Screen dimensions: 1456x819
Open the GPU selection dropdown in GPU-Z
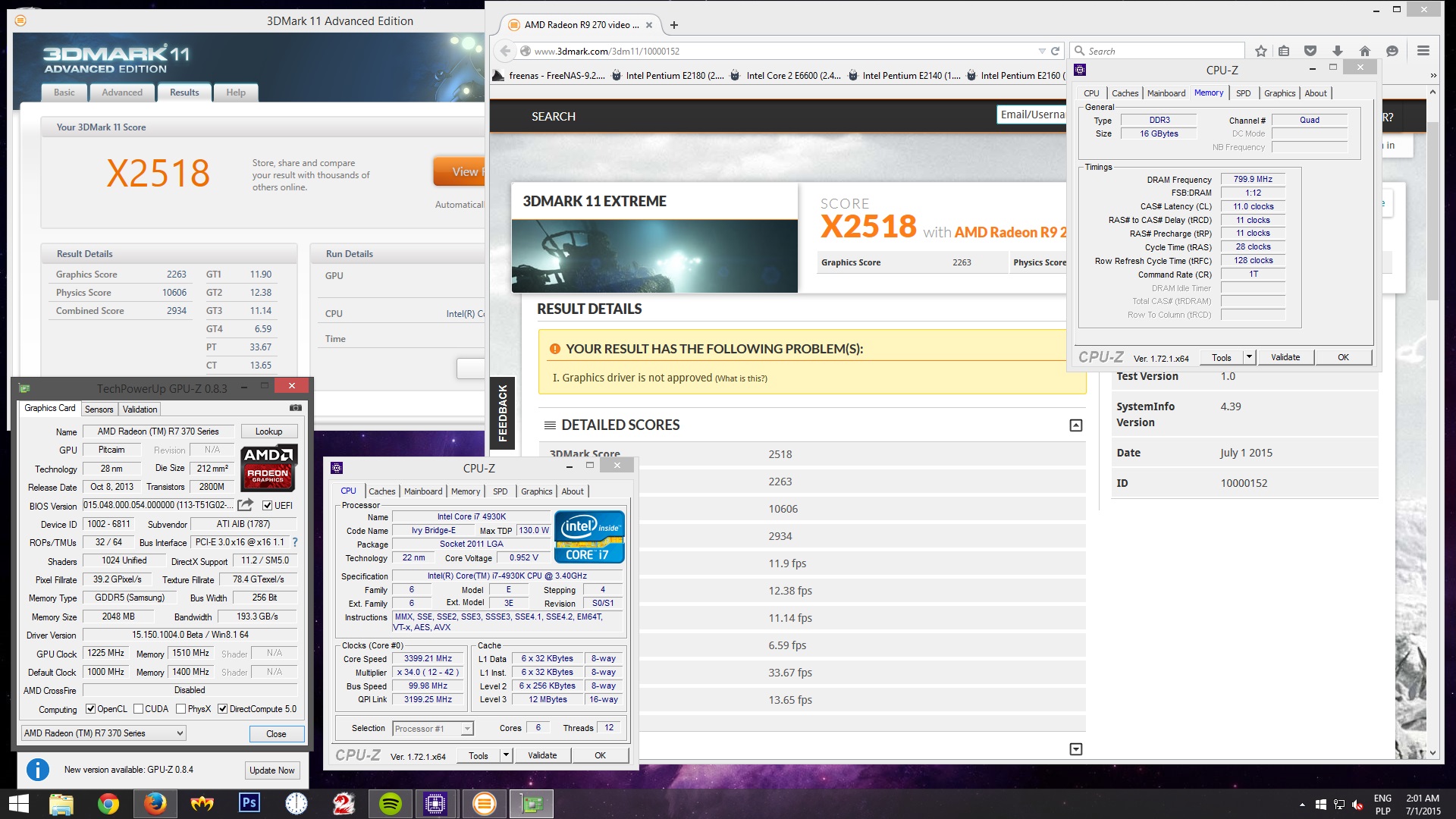(103, 733)
